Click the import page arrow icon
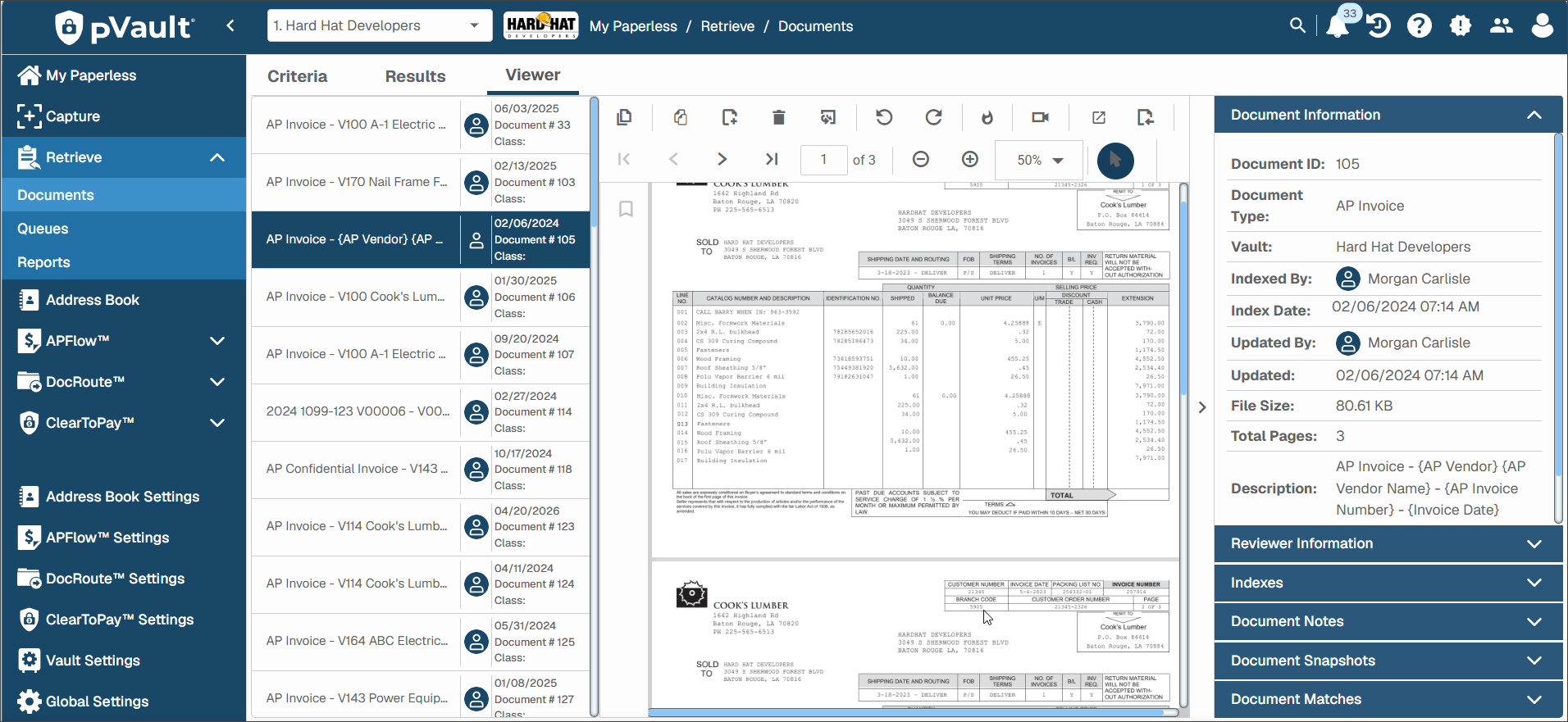 pos(1146,117)
